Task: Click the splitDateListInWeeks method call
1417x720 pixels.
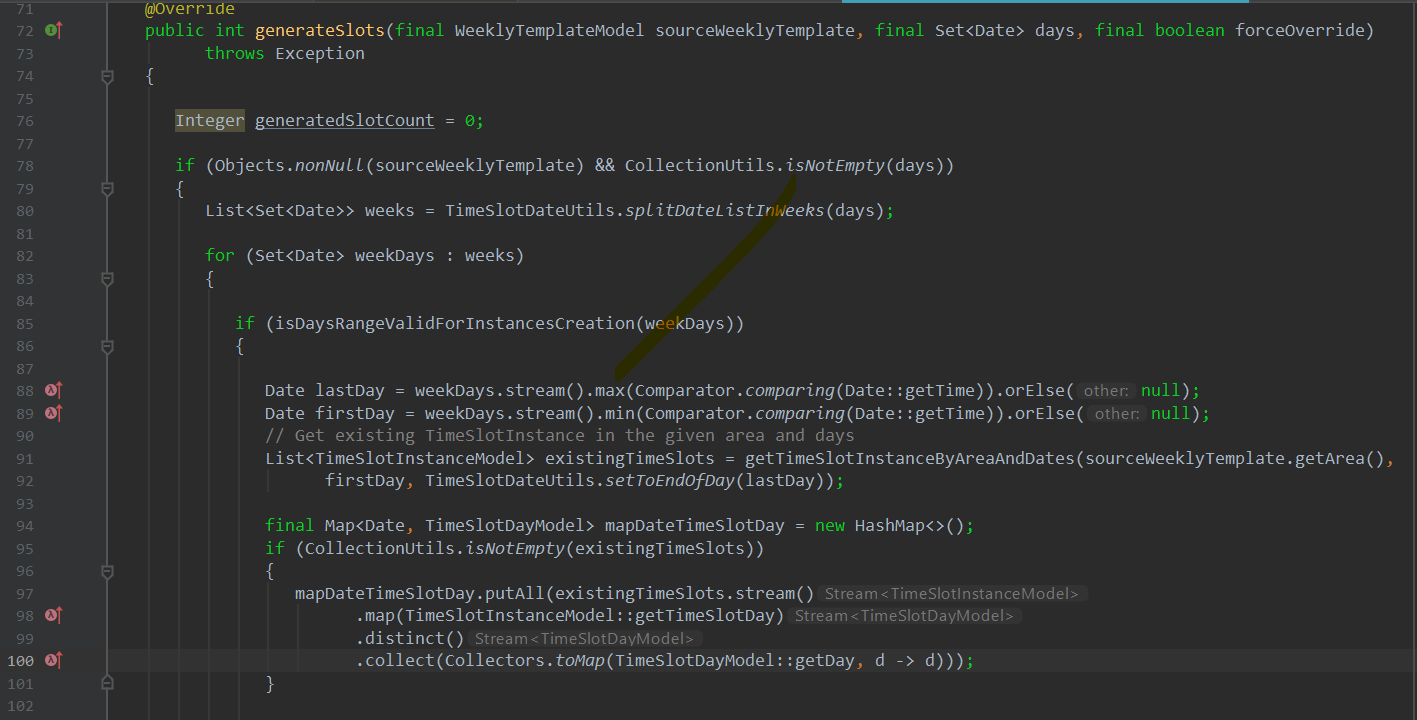Action: click(x=725, y=211)
